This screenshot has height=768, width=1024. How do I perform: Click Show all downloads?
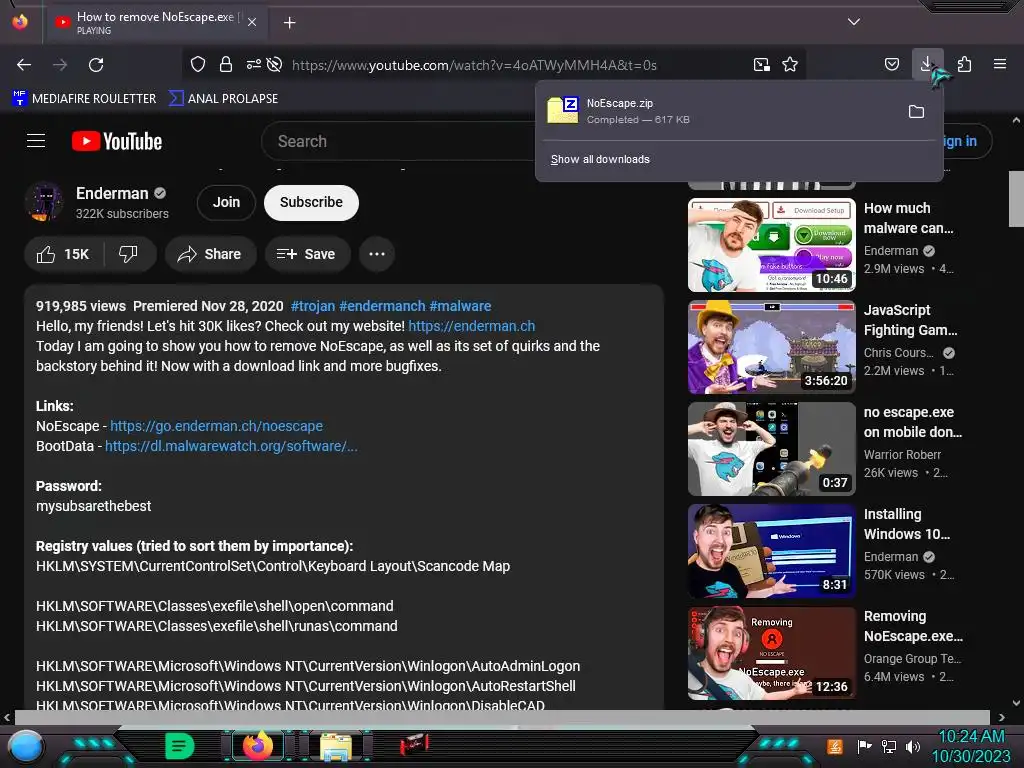click(600, 159)
